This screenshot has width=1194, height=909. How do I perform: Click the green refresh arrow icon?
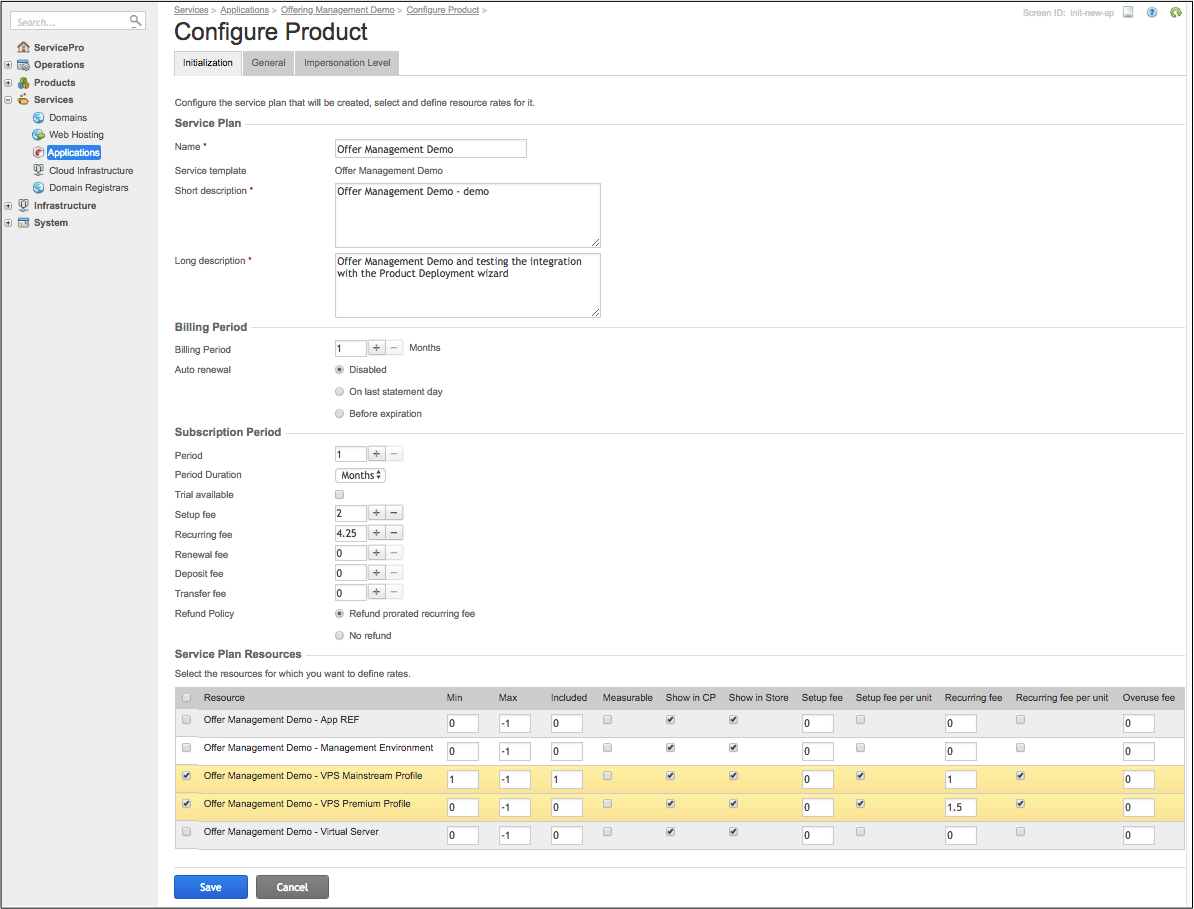click(x=1176, y=13)
